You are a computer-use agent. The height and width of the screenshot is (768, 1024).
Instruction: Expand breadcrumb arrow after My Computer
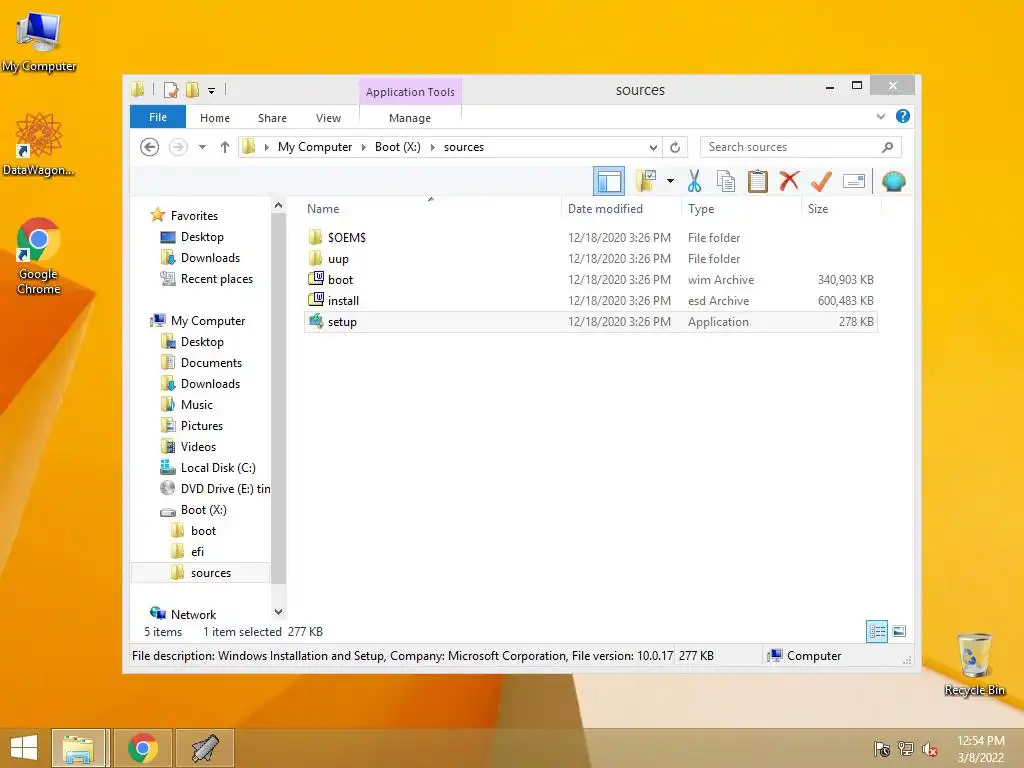(364, 148)
